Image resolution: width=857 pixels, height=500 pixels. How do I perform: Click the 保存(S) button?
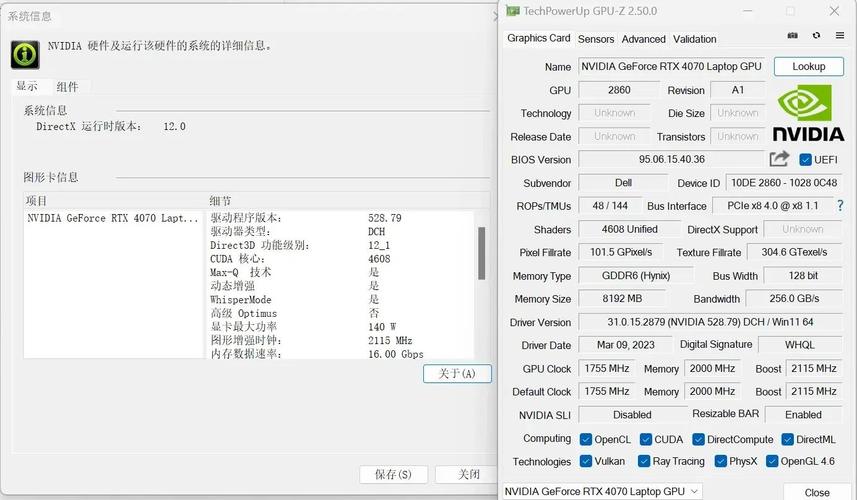[393, 474]
